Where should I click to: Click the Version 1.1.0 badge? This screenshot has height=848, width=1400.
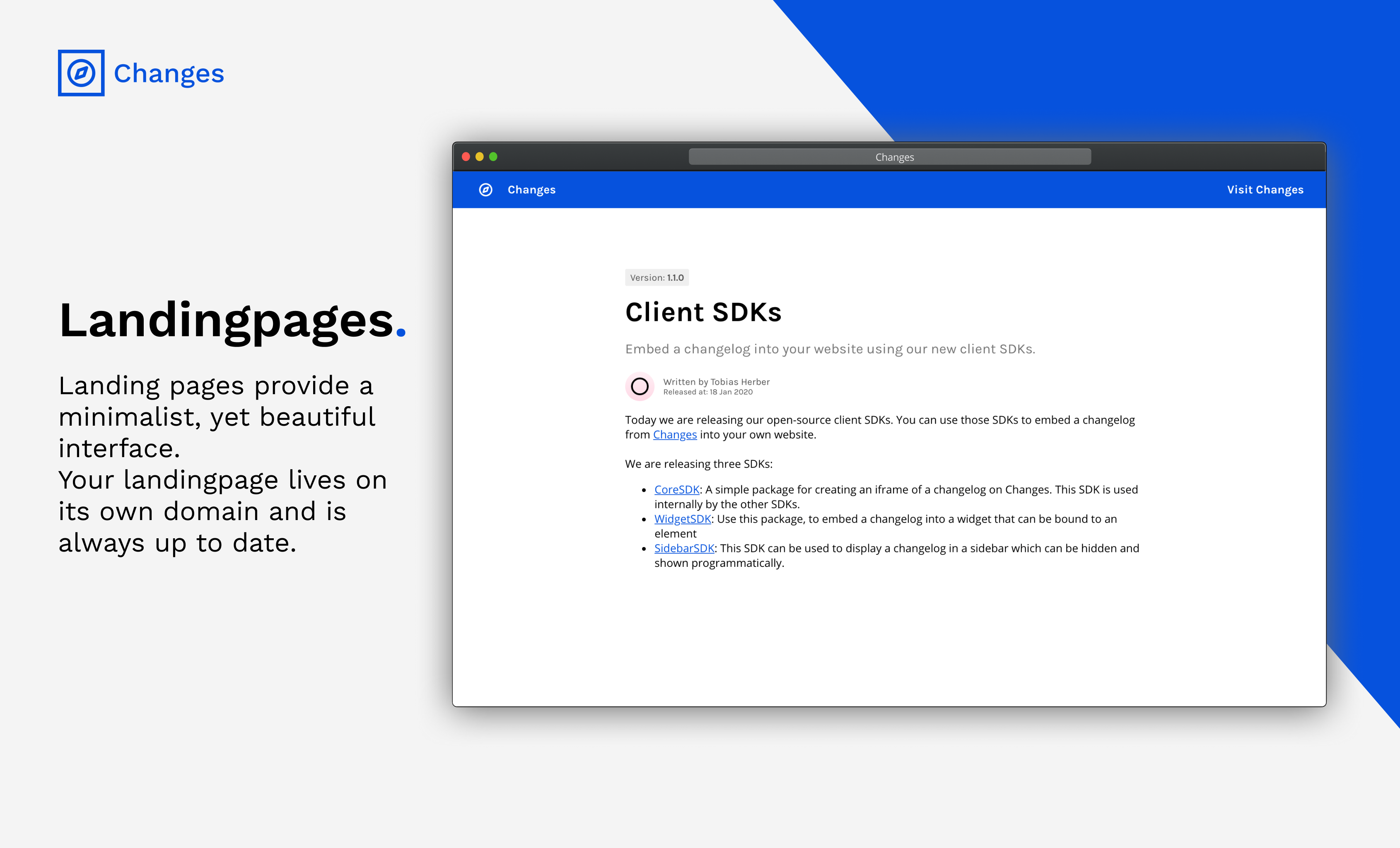[x=657, y=278]
